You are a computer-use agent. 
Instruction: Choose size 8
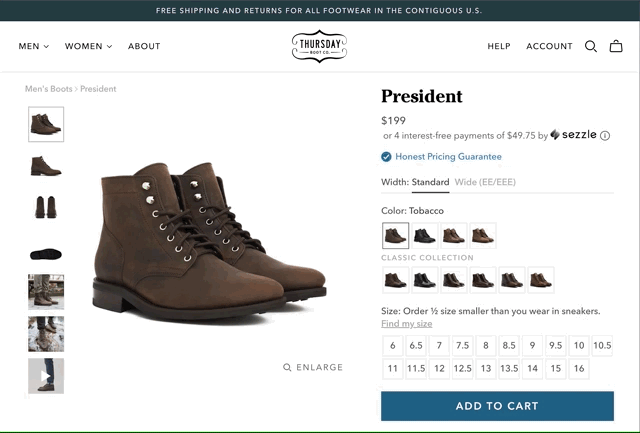tap(486, 346)
